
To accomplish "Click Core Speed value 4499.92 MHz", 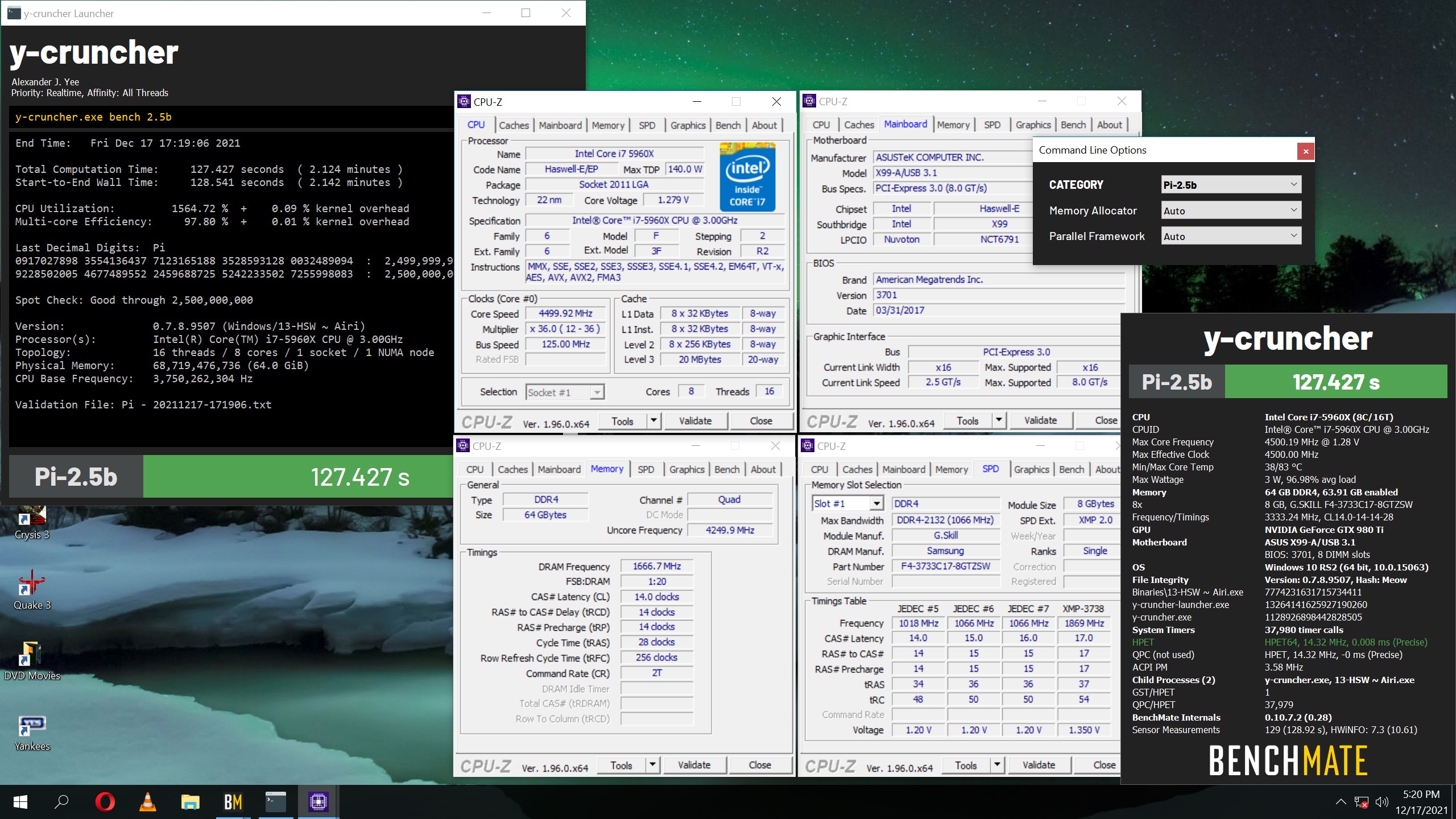I will point(565,313).
